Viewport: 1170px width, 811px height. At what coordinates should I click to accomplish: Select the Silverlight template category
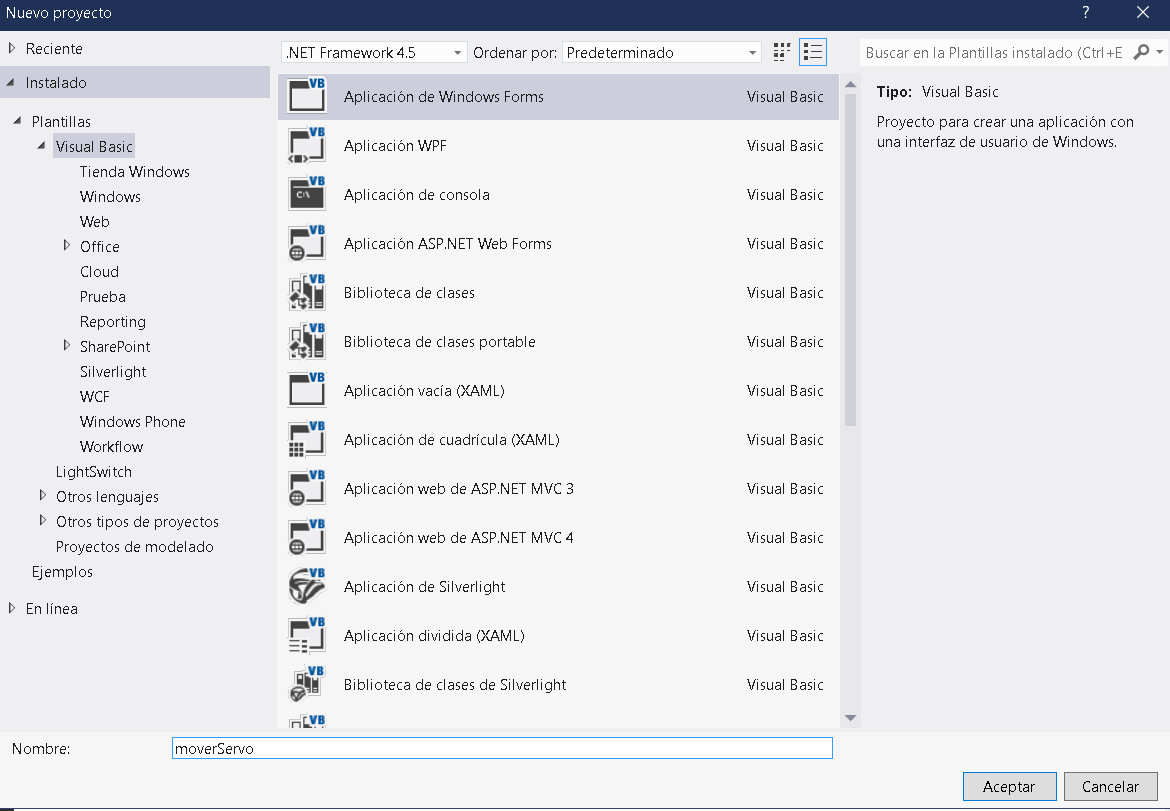[113, 372]
